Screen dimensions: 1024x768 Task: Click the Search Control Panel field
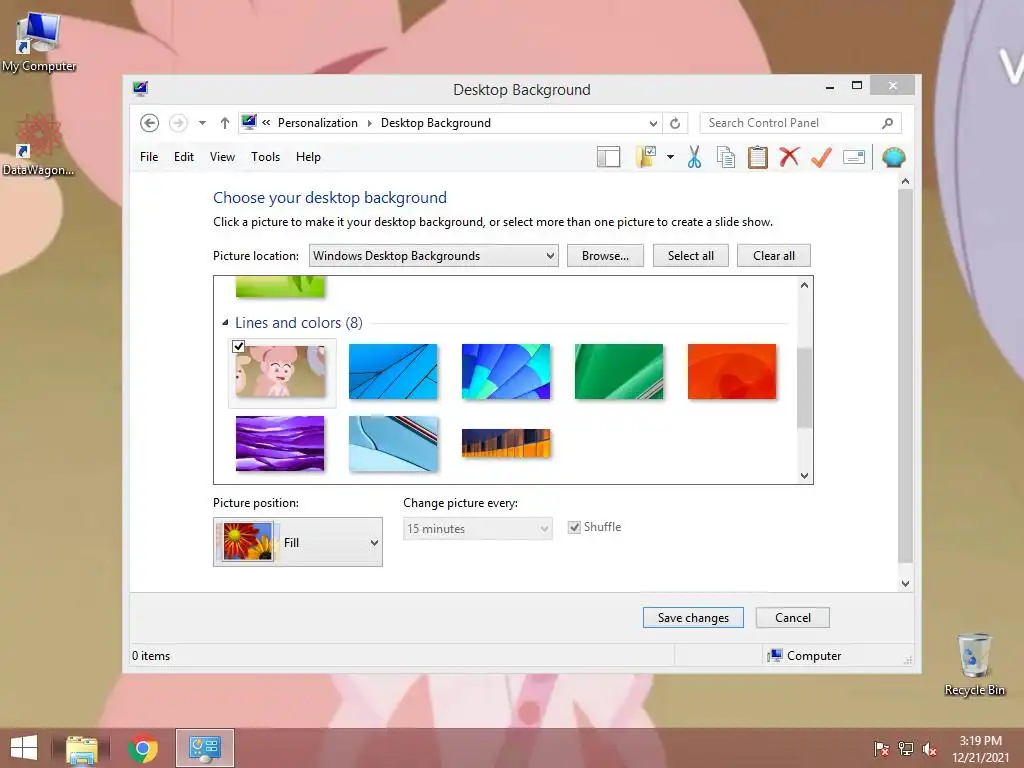[x=800, y=123]
